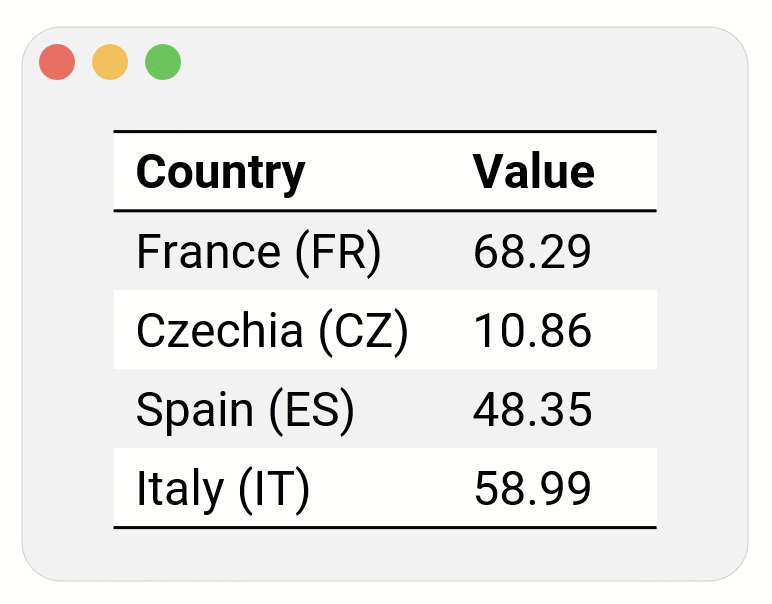Click the (ES) country code
Screen dimensions: 772x604
(x=312, y=410)
